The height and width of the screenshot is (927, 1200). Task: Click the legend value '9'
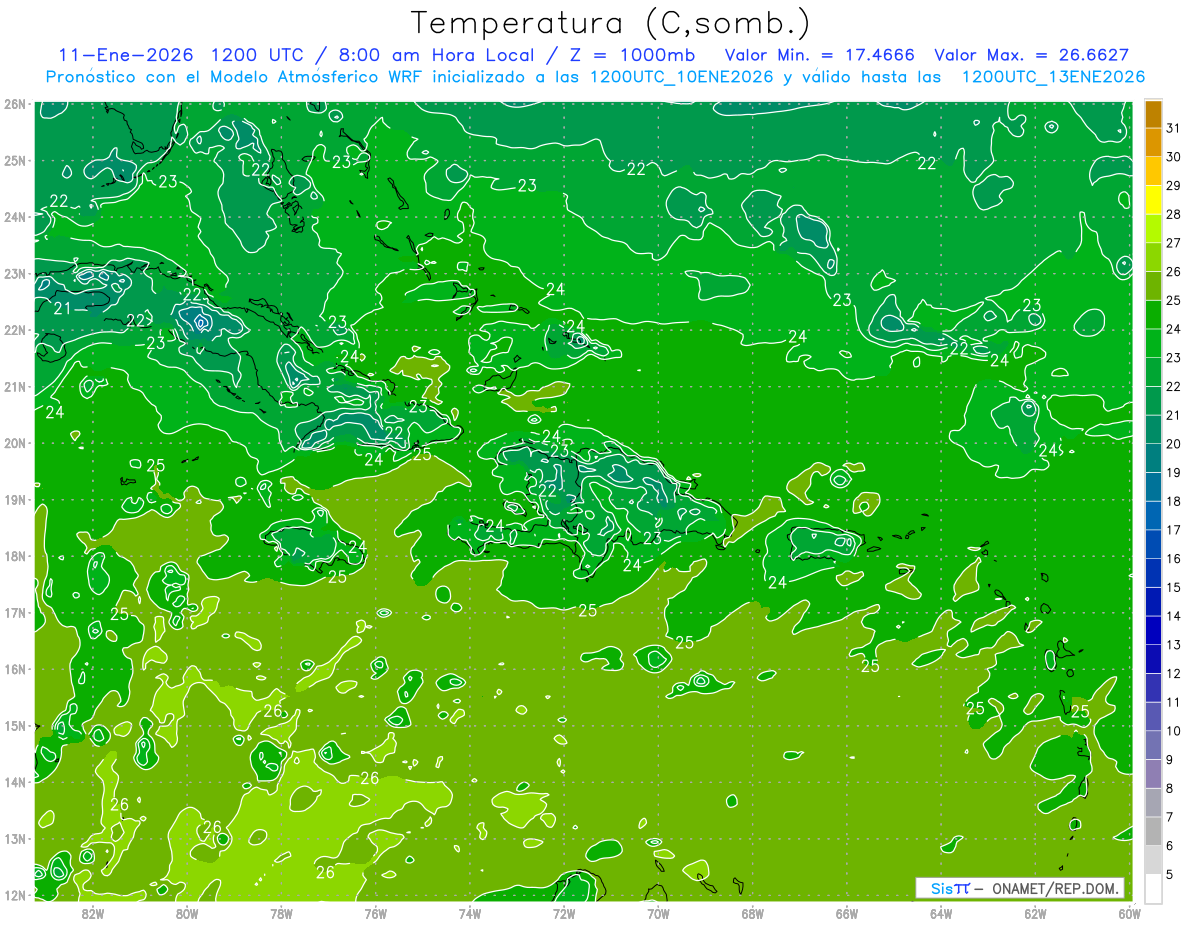pos(1170,760)
